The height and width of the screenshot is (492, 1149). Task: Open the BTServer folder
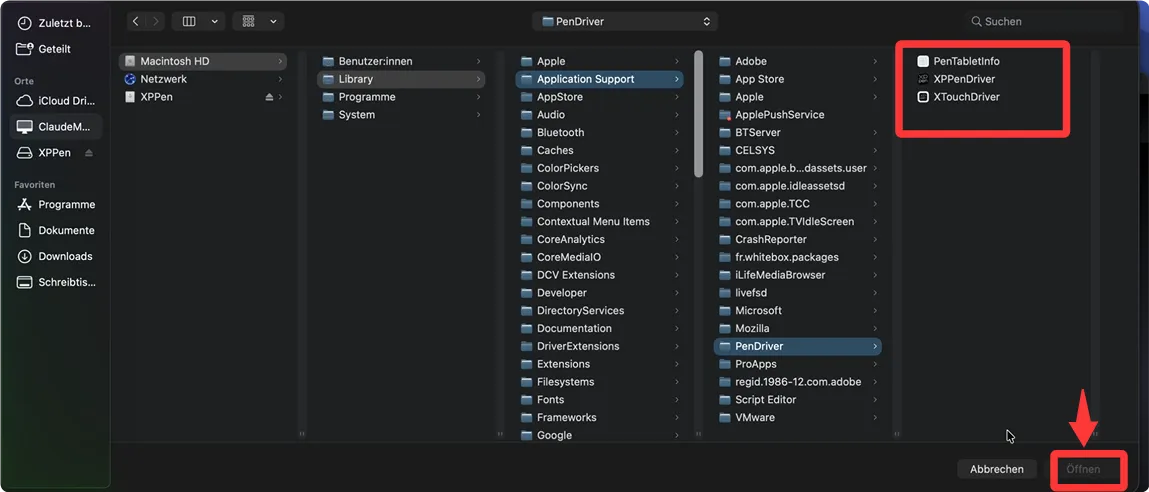pyautogui.click(x=798, y=132)
